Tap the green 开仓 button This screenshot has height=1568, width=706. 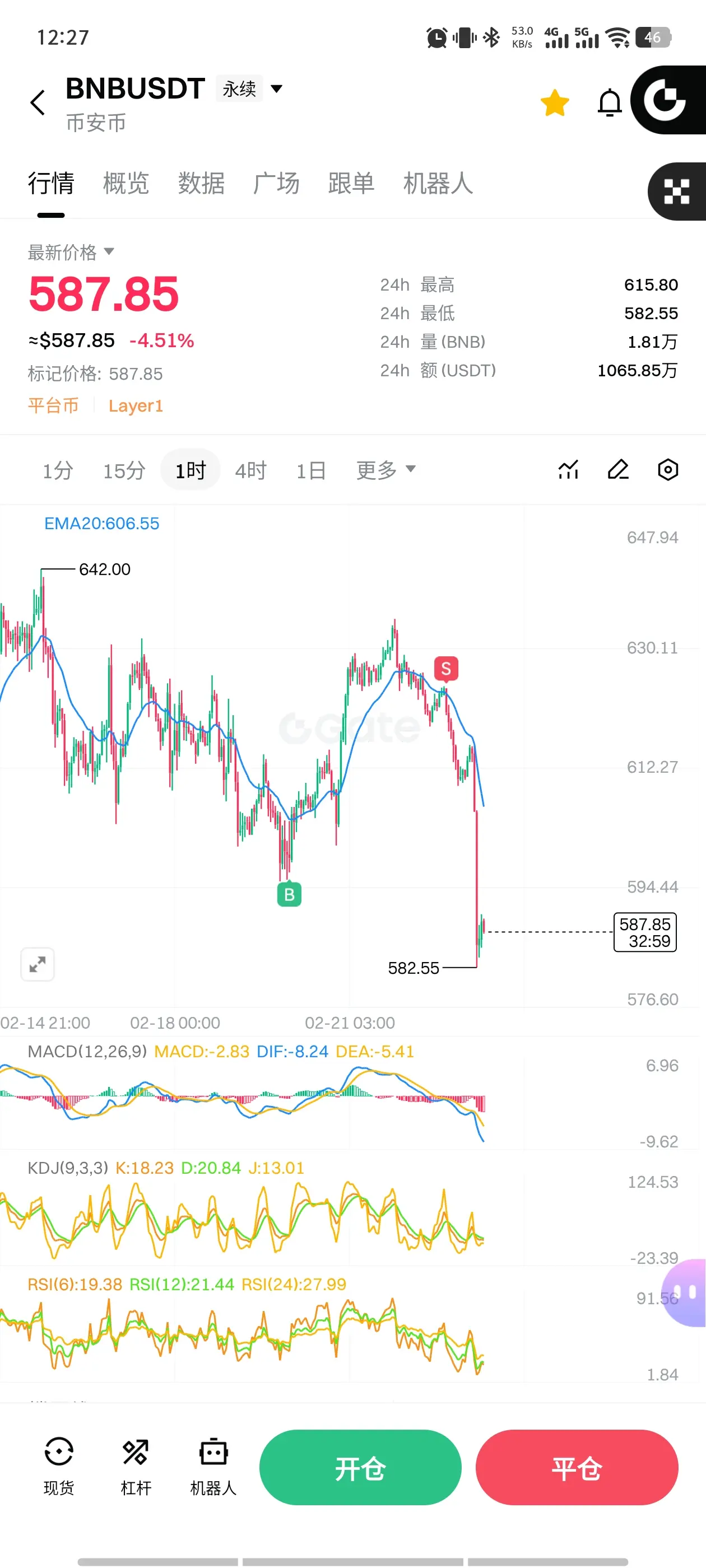[360, 1467]
